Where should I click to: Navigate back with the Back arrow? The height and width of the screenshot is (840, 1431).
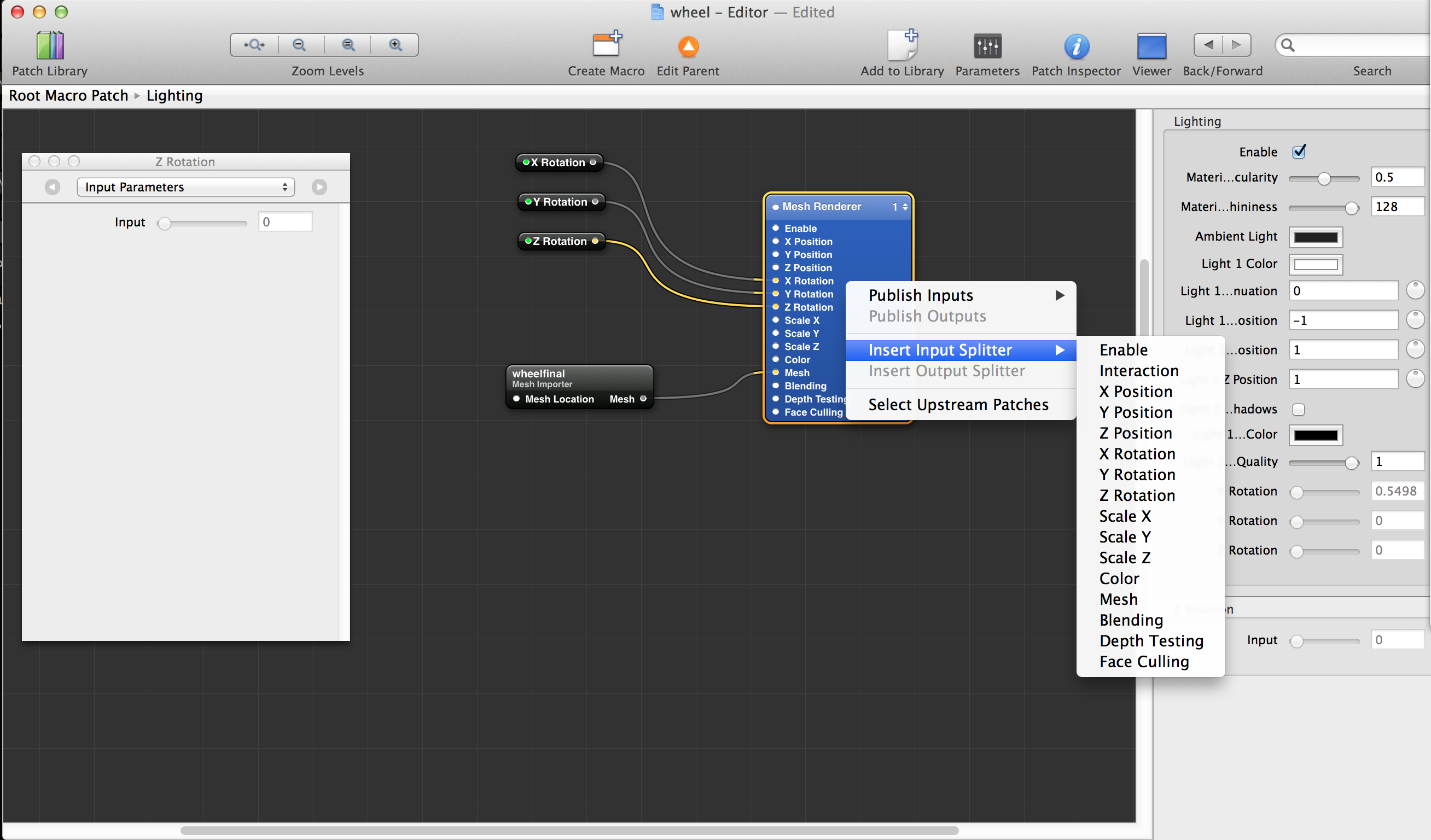click(x=1208, y=45)
